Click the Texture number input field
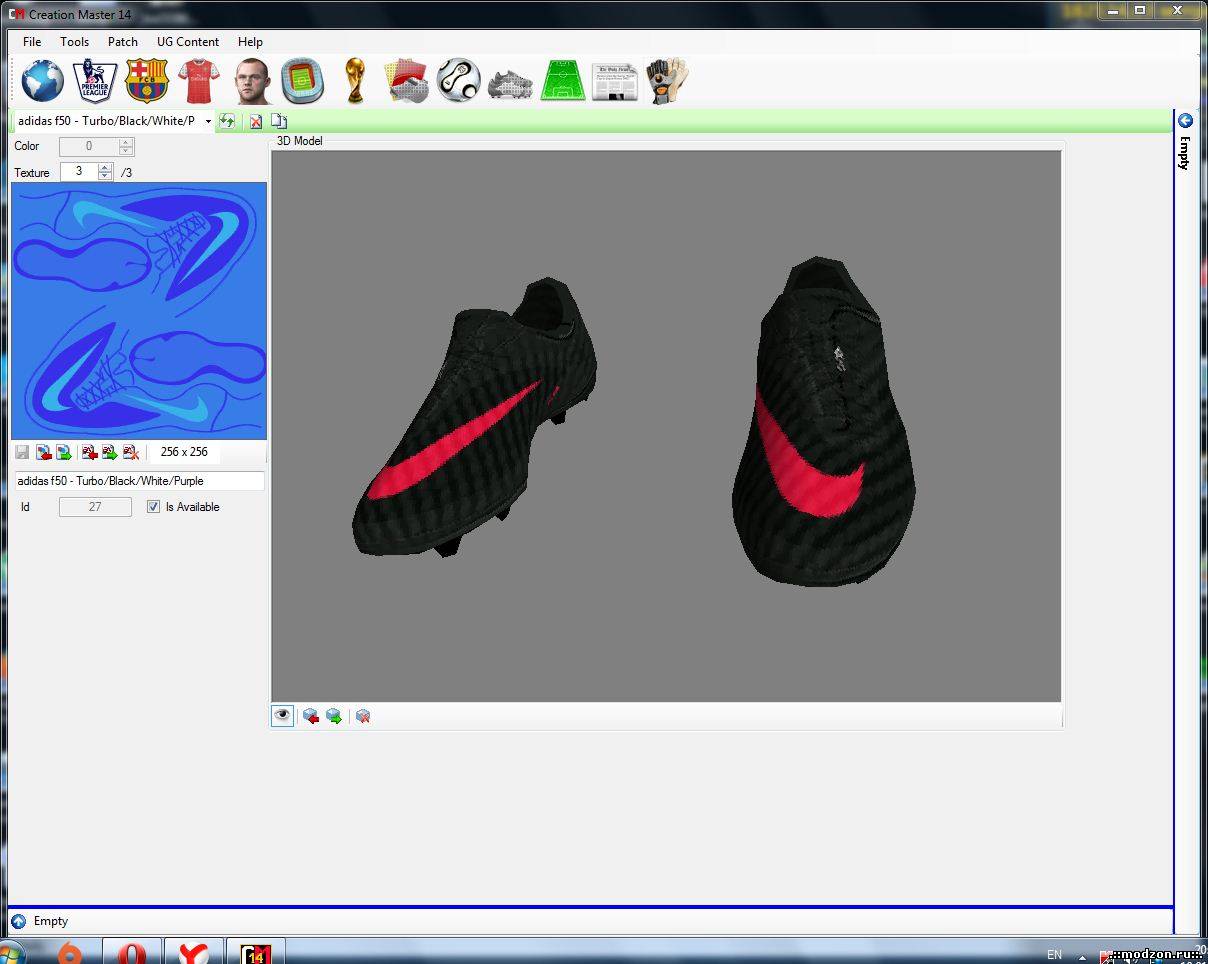The image size is (1208, 964). click(x=79, y=172)
